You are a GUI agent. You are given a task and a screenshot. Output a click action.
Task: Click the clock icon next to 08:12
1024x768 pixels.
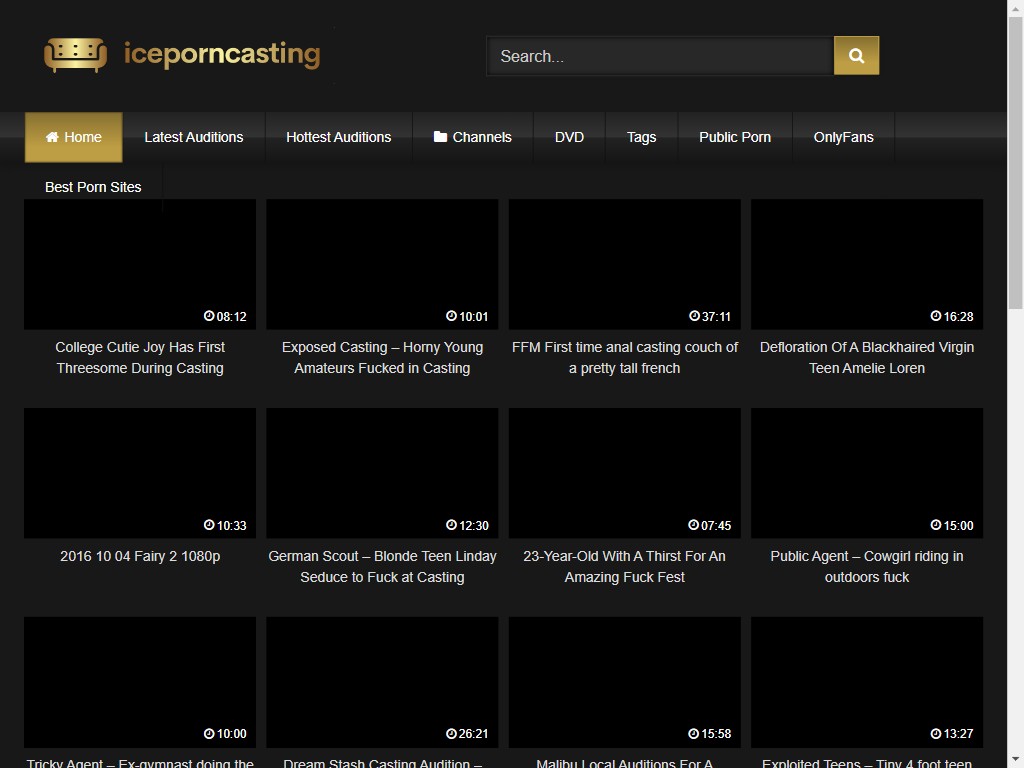(209, 316)
